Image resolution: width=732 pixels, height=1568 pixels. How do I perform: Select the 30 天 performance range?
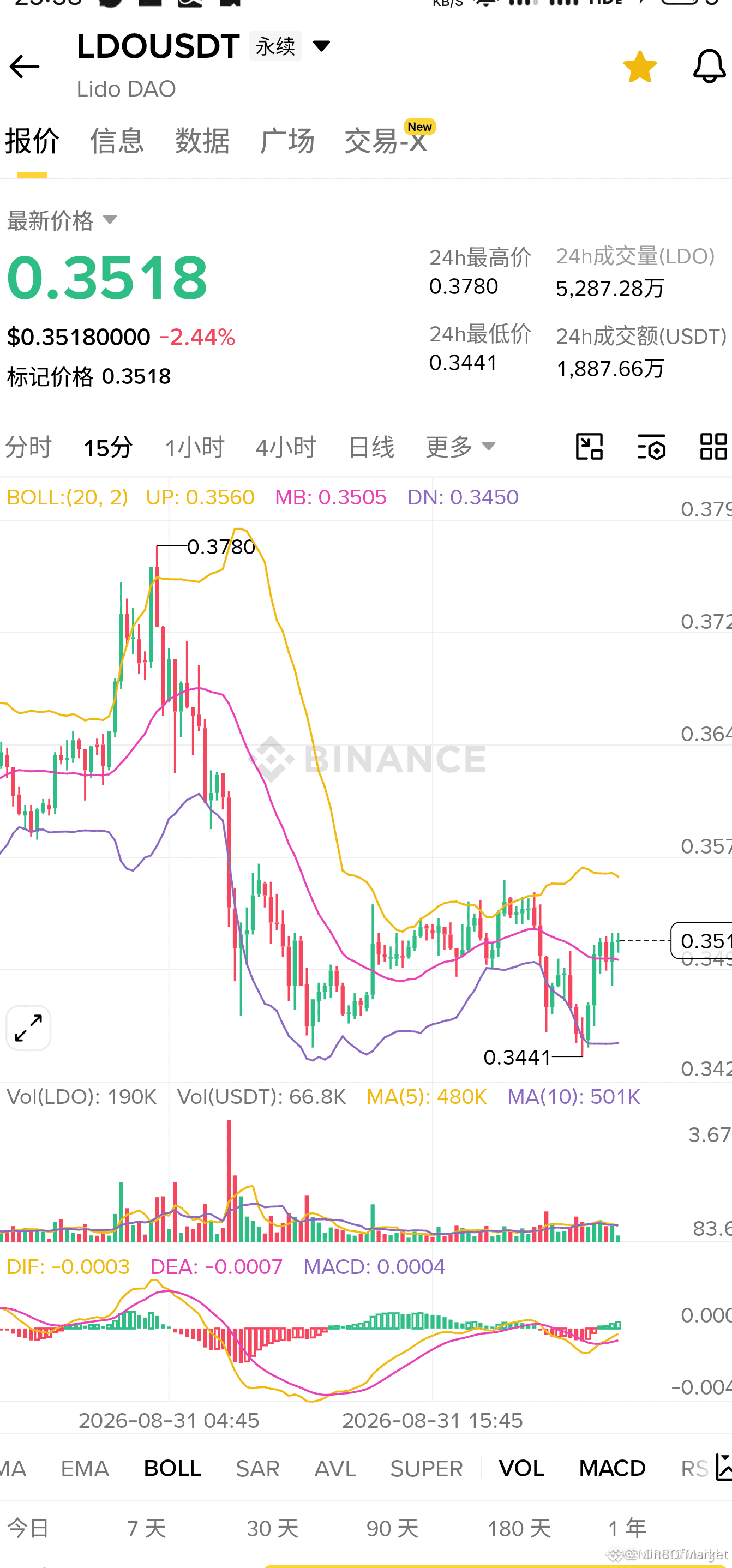[x=272, y=1528]
